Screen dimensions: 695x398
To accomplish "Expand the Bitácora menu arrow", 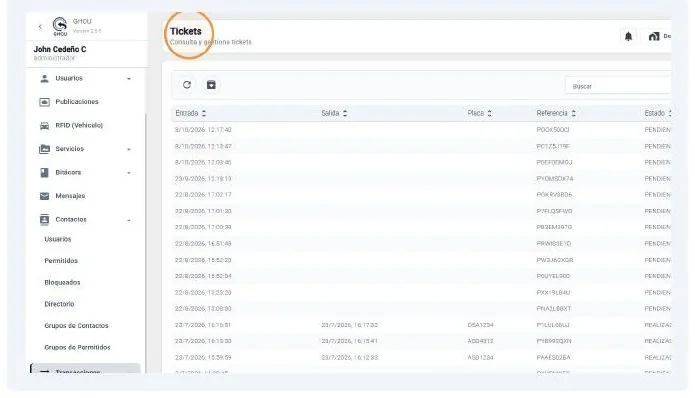I will [x=129, y=173].
